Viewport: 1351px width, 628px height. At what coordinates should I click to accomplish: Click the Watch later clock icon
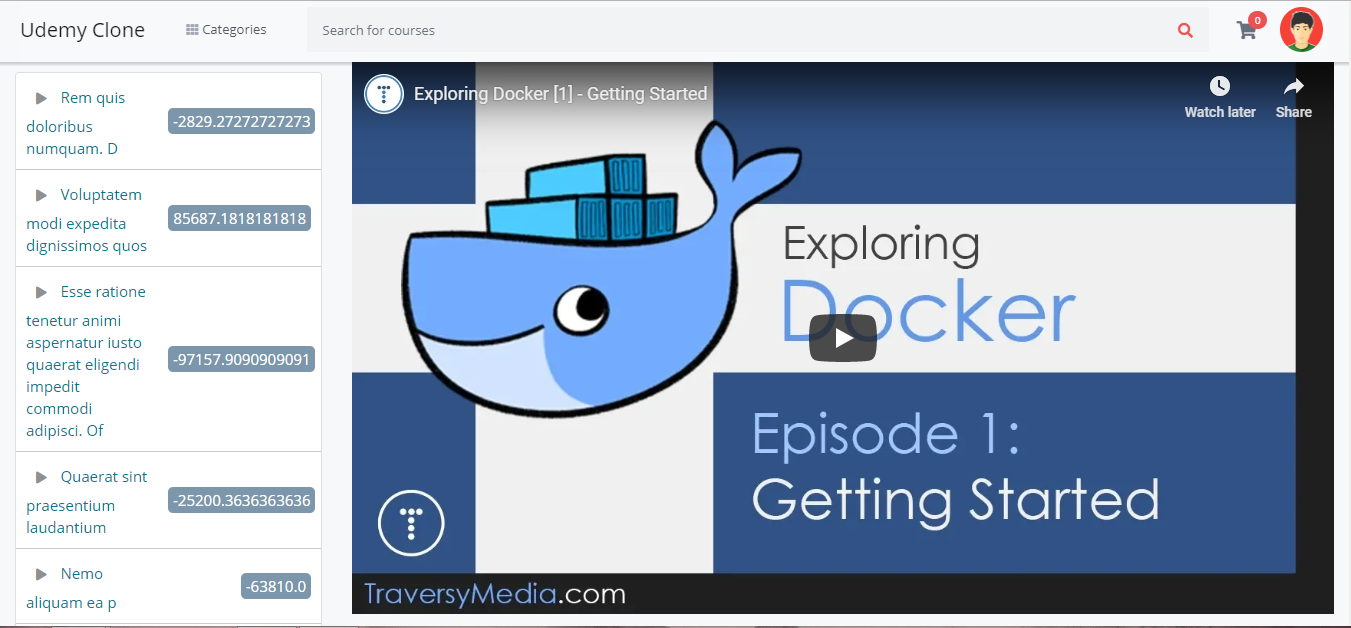(x=1220, y=86)
